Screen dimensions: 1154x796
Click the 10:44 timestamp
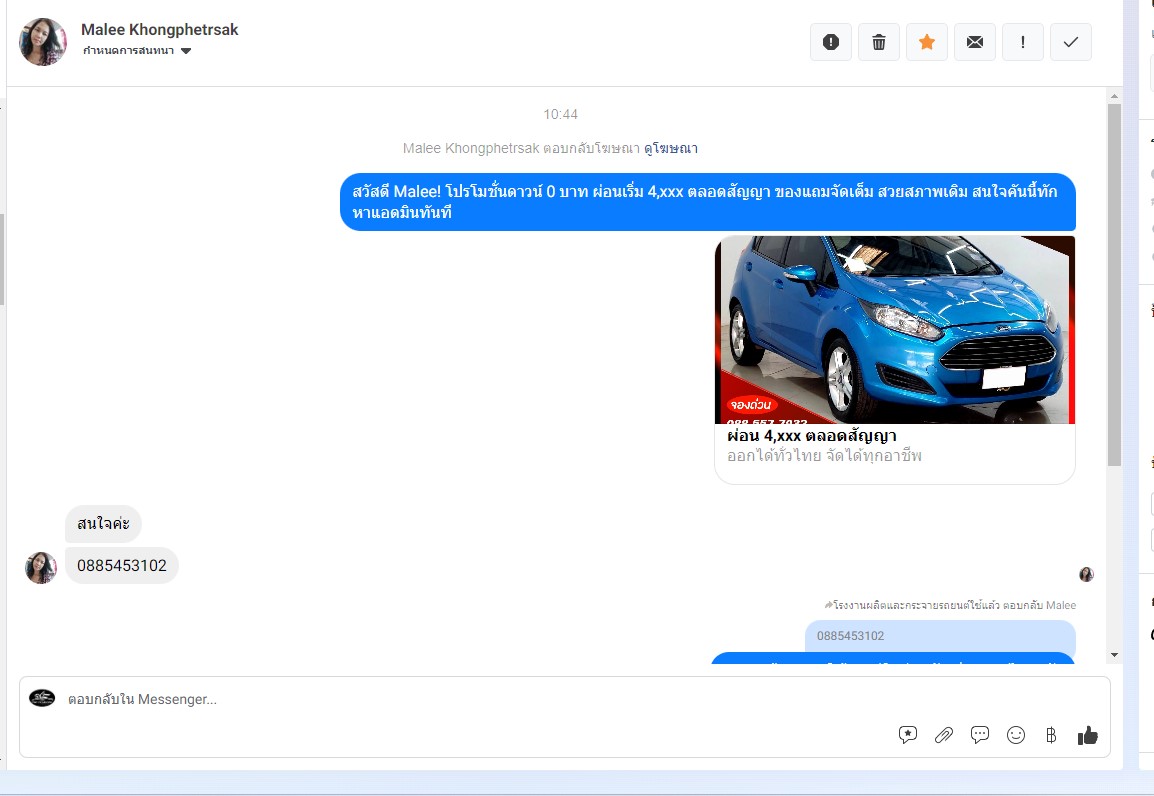[x=560, y=114]
